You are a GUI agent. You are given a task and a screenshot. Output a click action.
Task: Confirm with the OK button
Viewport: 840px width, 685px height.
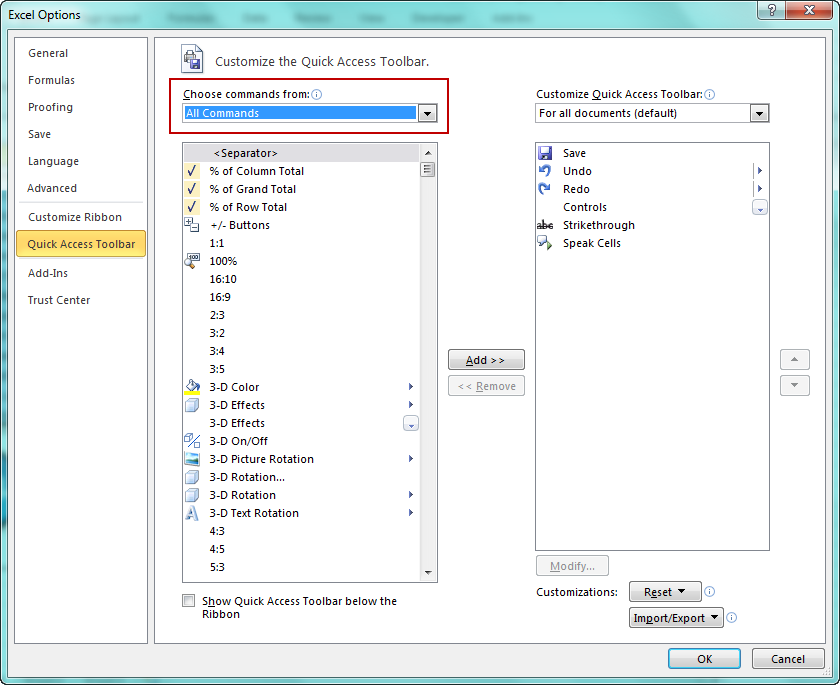coord(704,659)
